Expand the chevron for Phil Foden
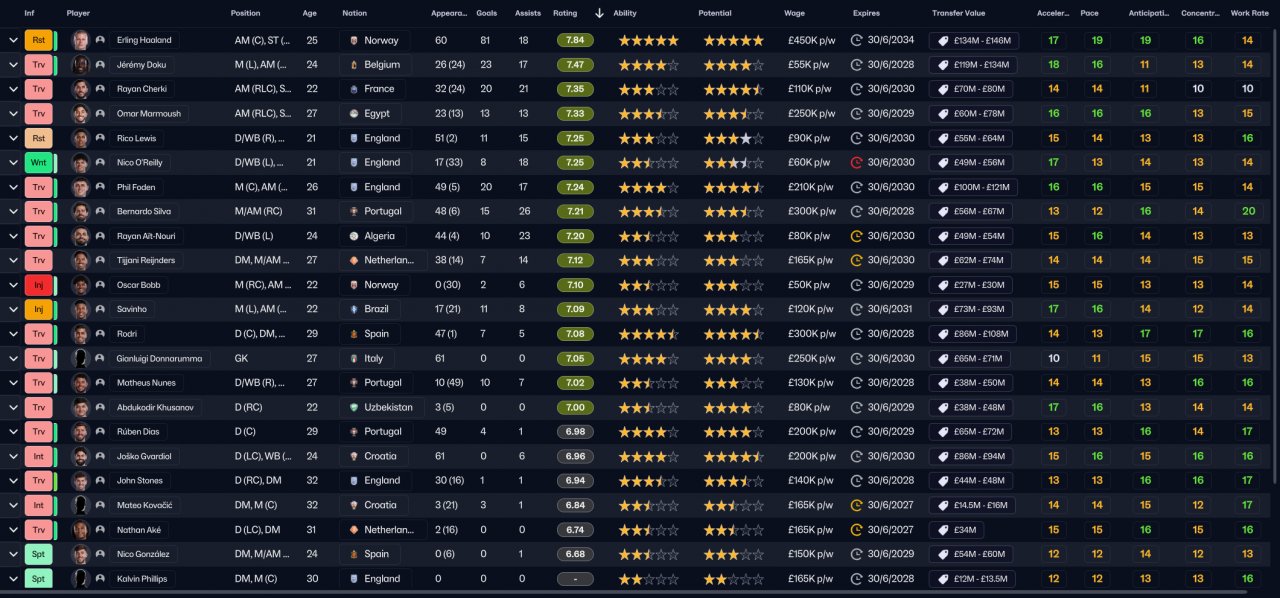The image size is (1280, 598). [x=13, y=187]
